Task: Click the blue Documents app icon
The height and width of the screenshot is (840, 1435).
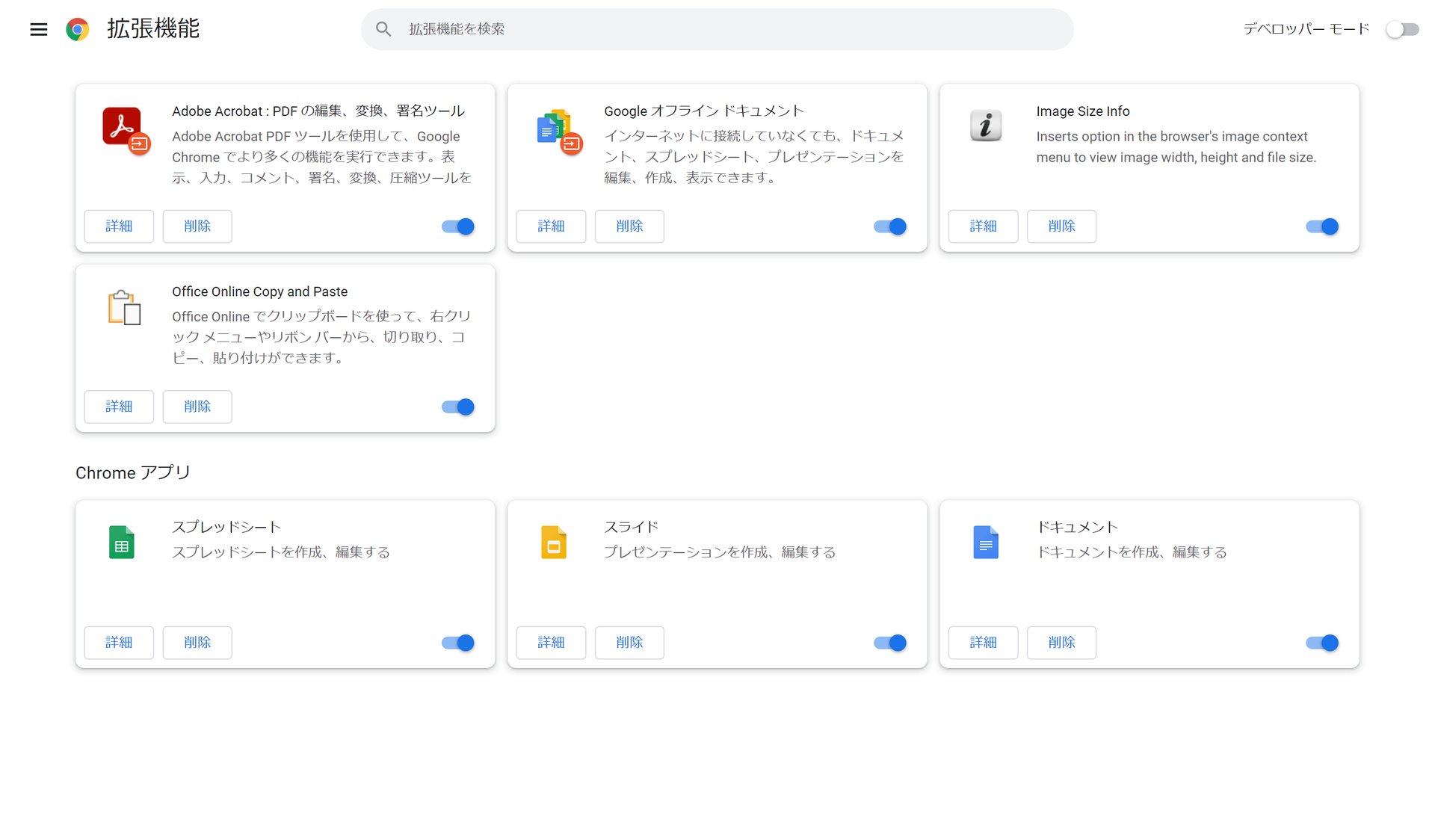Action: 985,543
